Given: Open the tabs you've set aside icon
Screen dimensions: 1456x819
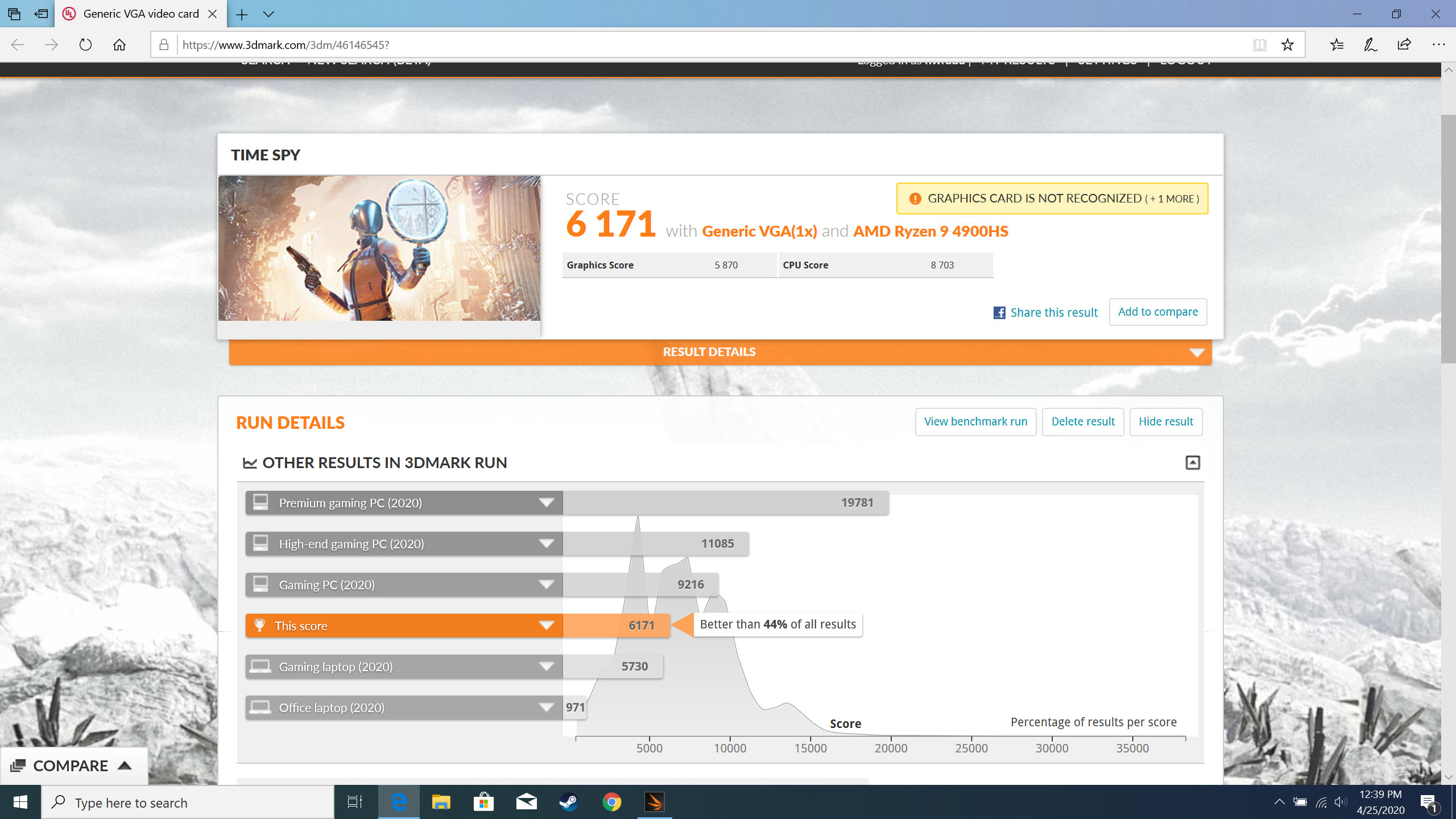Looking at the screenshot, I should click(x=14, y=14).
